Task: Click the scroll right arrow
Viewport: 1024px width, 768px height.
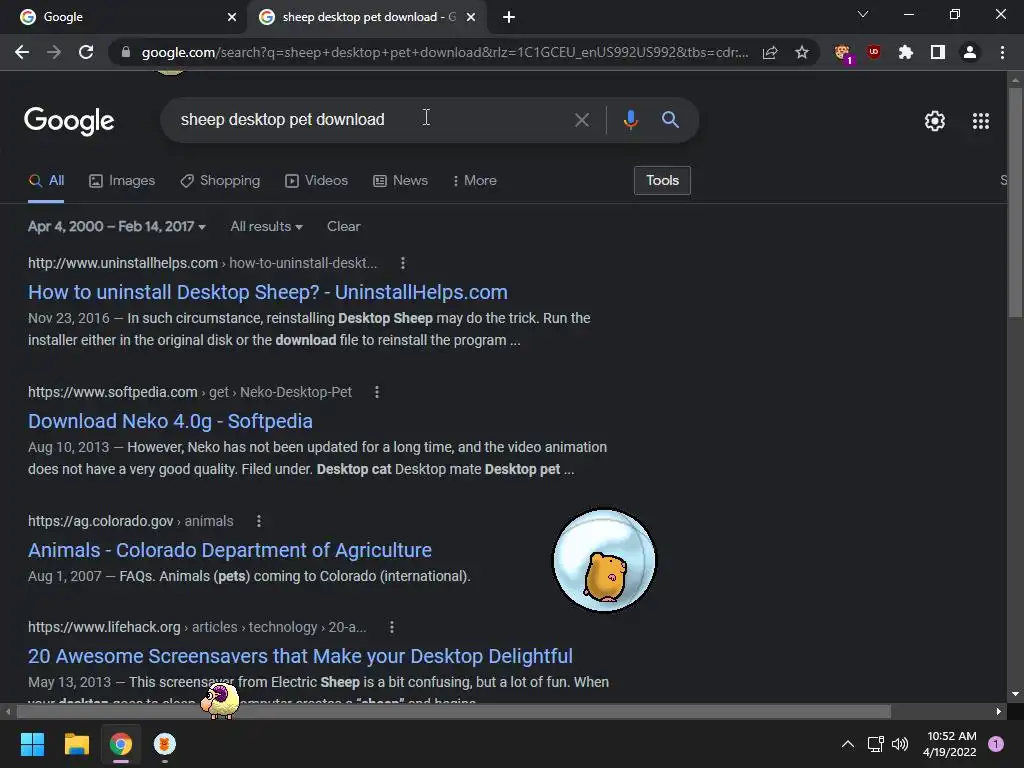Action: [999, 711]
